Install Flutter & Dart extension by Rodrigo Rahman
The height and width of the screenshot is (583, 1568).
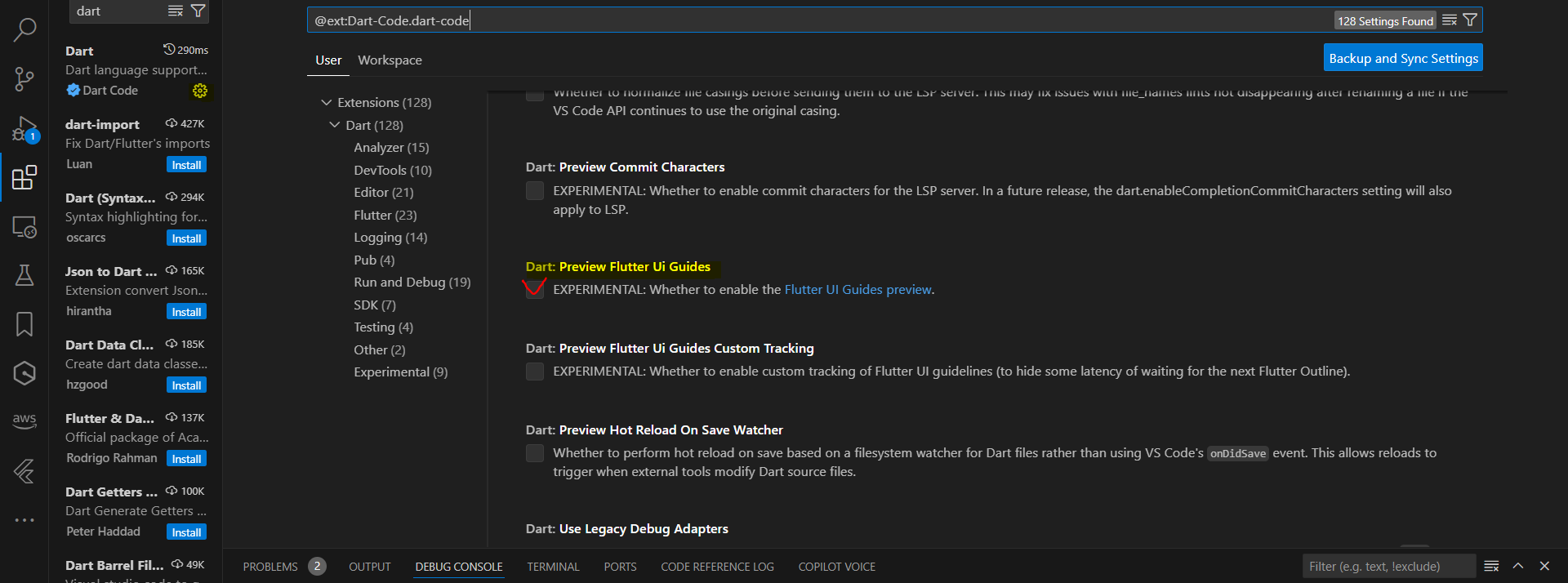[x=187, y=459]
